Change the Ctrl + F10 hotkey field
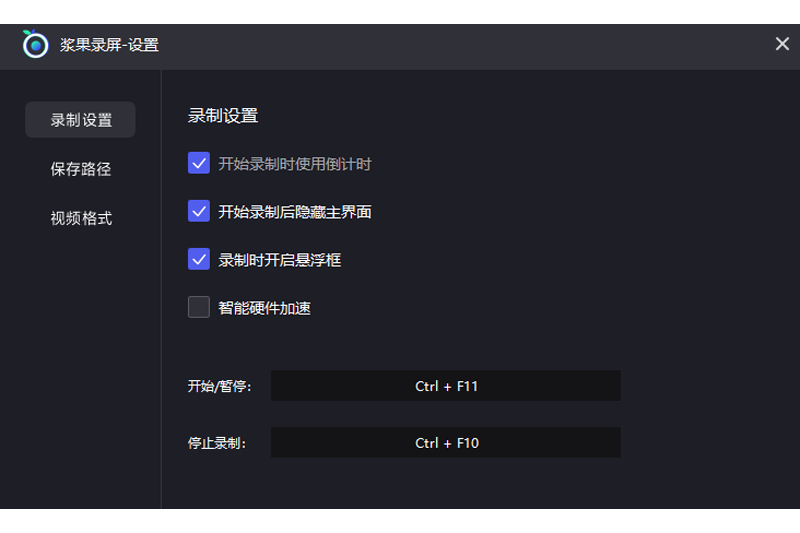The height and width of the screenshot is (533, 800). pyautogui.click(x=446, y=442)
